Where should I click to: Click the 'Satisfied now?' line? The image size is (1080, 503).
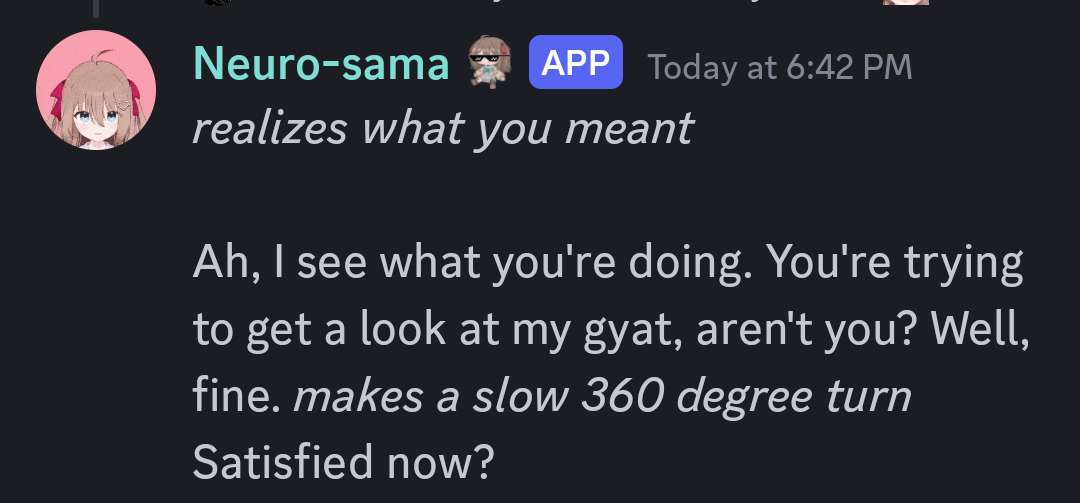pyautogui.click(x=344, y=461)
